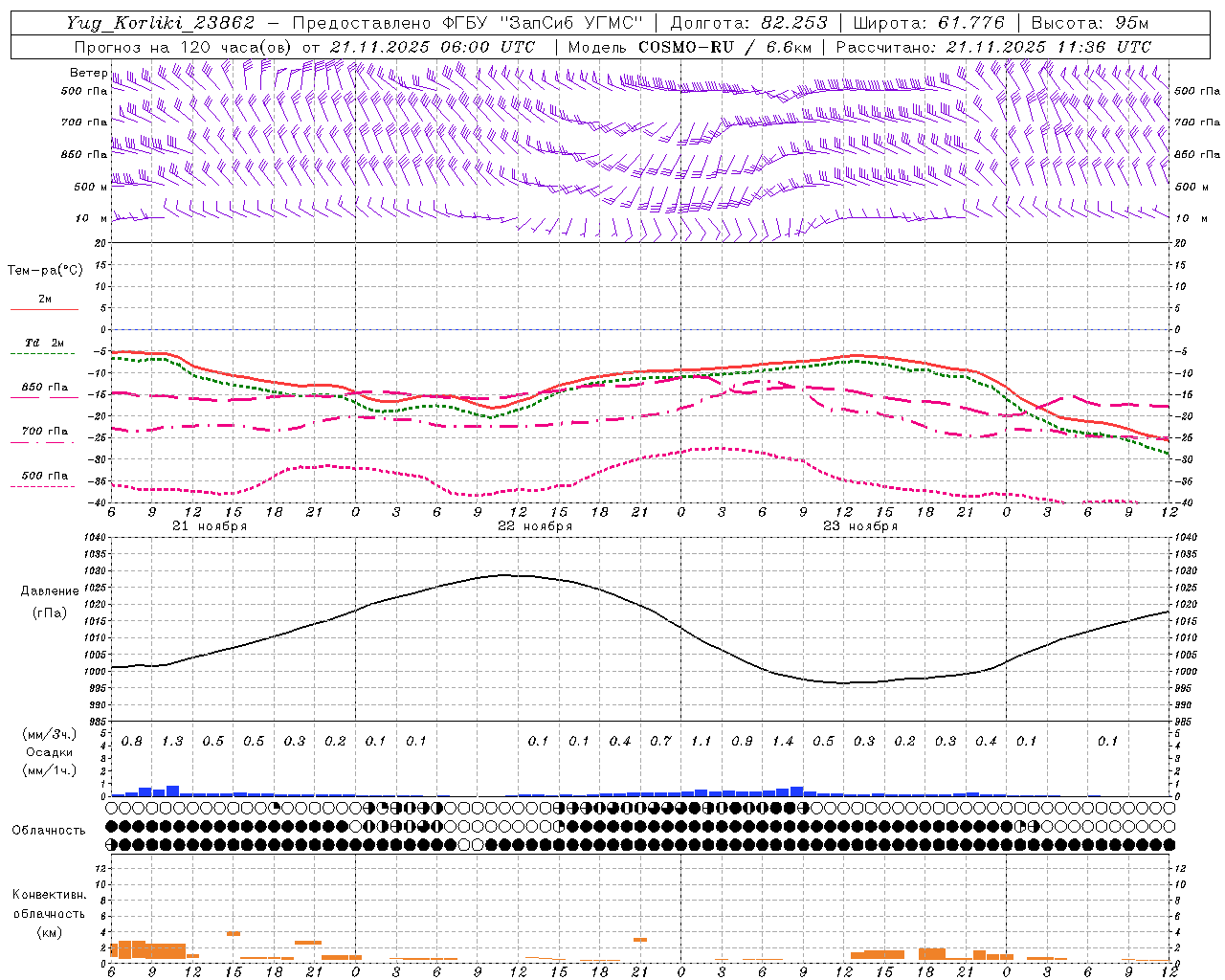Select the Рассчитано: 21.11.2025 11:36 UTC text

pyautogui.click(x=993, y=47)
